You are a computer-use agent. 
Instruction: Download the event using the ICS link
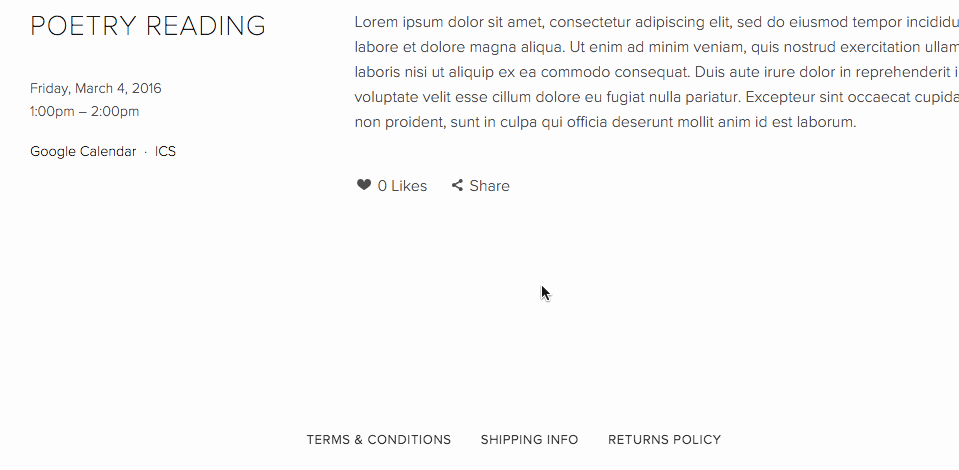165,152
